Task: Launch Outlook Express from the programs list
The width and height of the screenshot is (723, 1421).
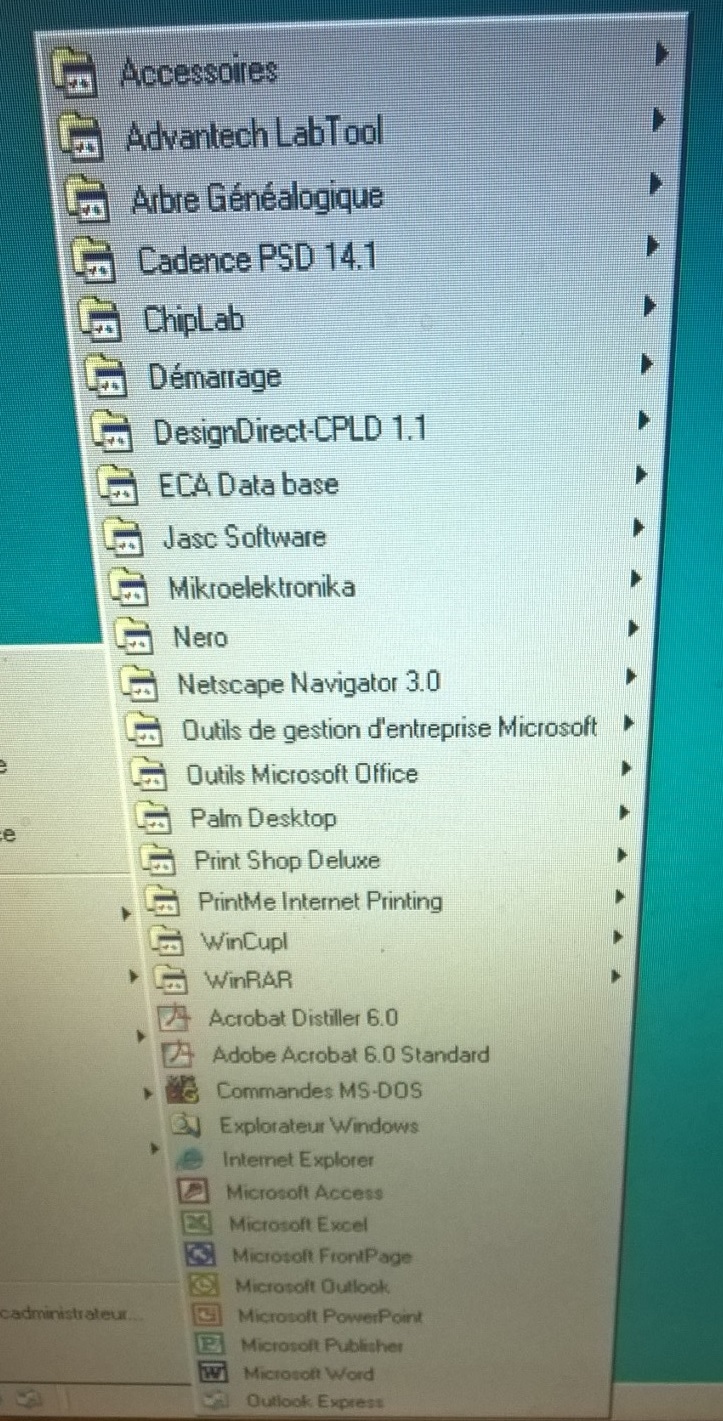Action: (314, 1402)
